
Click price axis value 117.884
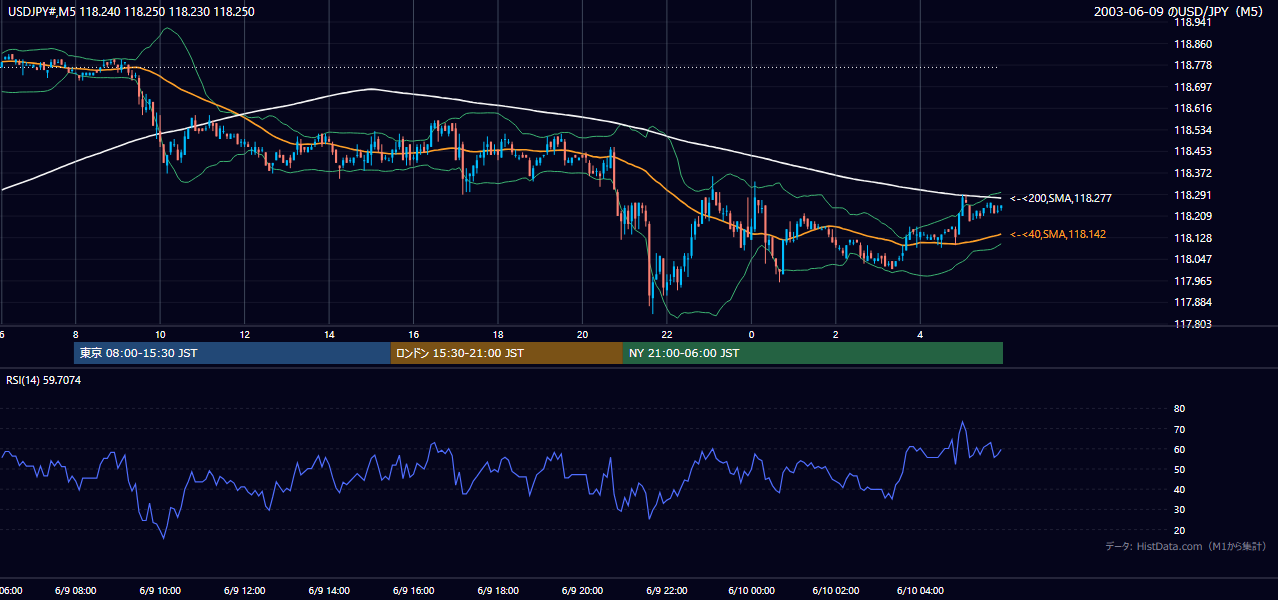pos(1194,302)
